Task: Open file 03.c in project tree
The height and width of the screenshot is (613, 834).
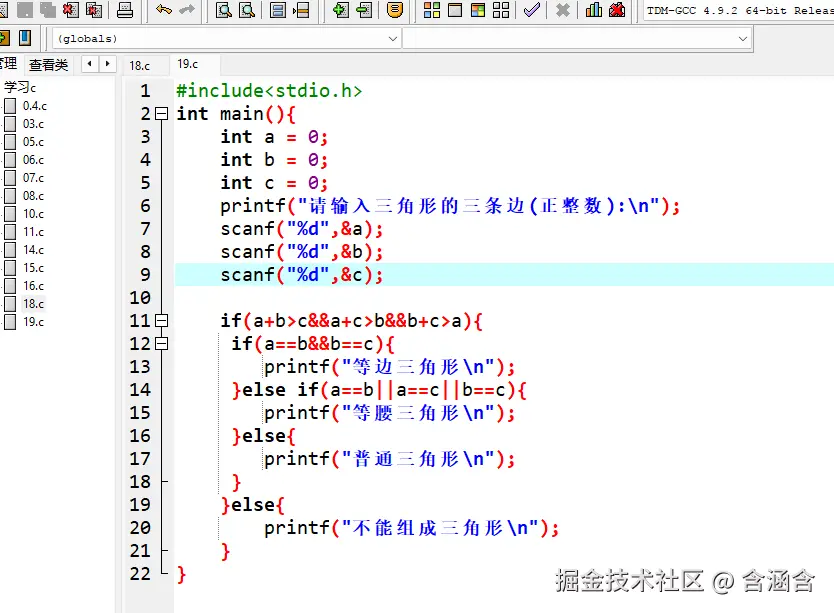Action: click(33, 124)
